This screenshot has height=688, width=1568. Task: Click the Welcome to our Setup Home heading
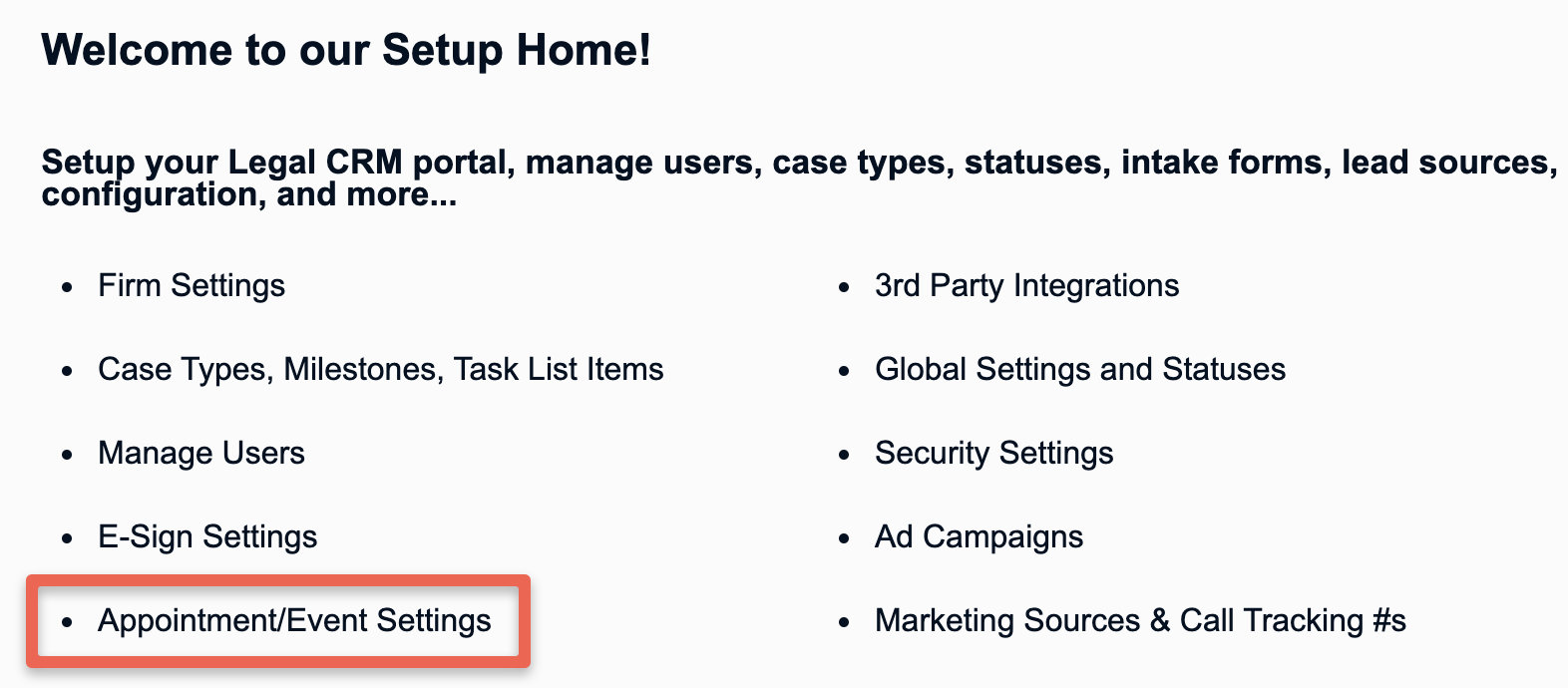(346, 49)
